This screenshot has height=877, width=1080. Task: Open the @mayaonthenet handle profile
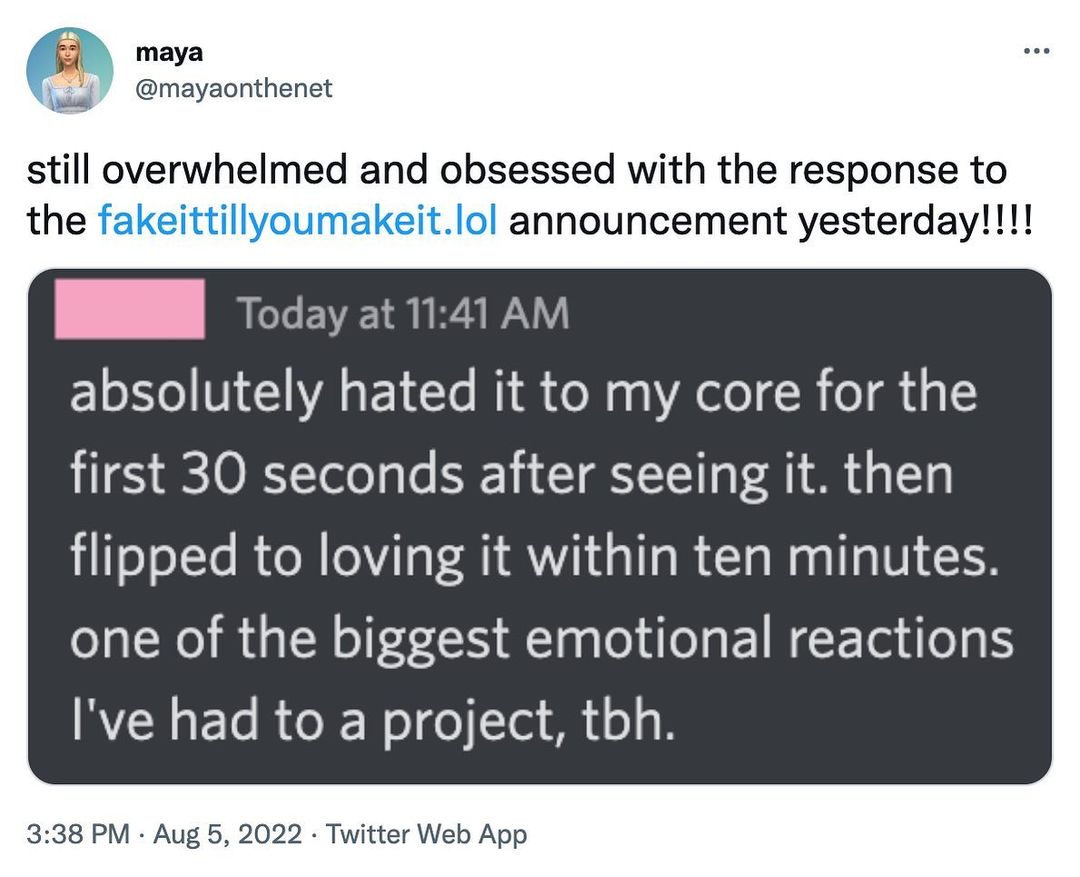point(232,88)
